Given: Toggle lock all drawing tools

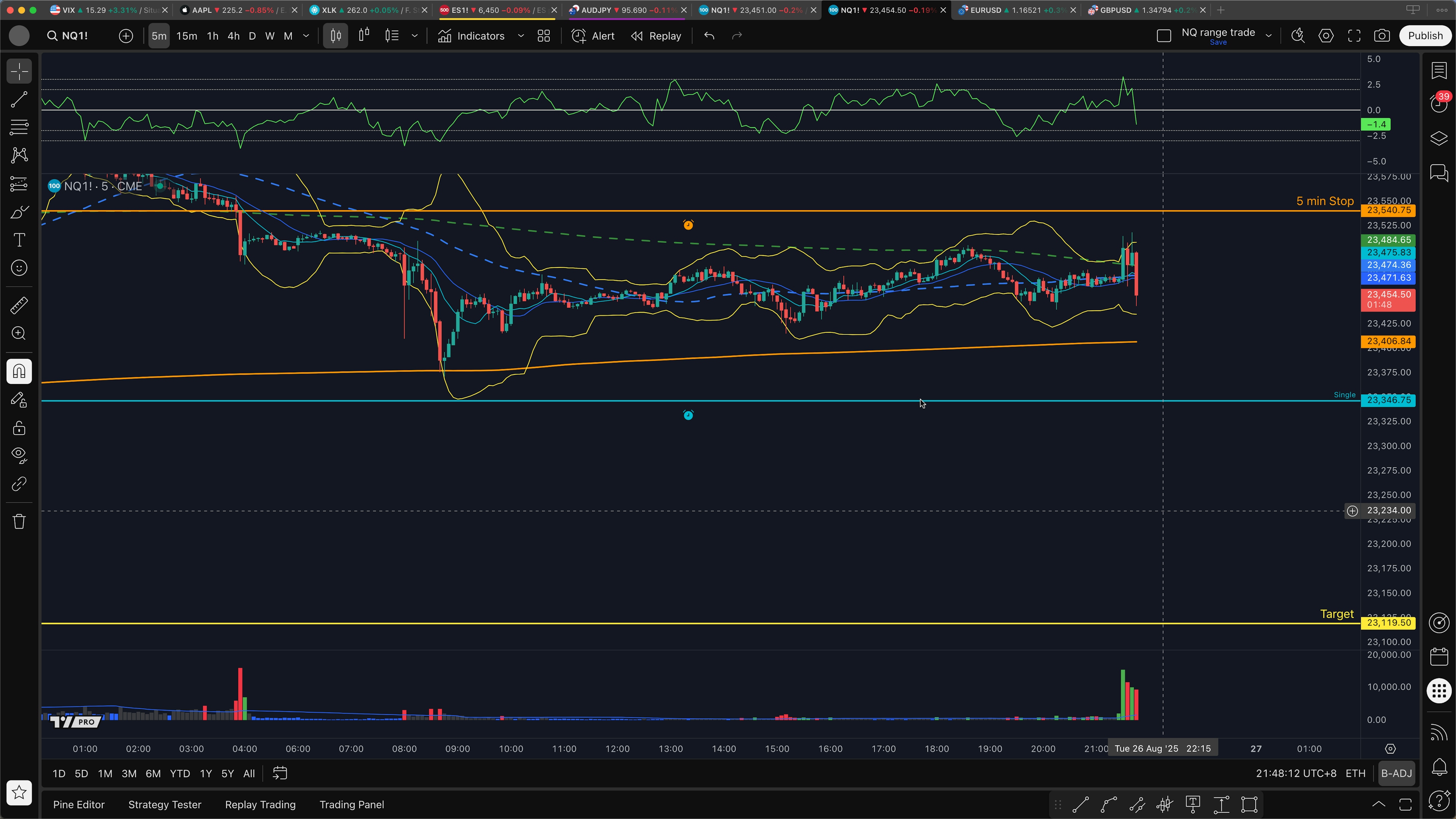Looking at the screenshot, I should coord(19,428).
